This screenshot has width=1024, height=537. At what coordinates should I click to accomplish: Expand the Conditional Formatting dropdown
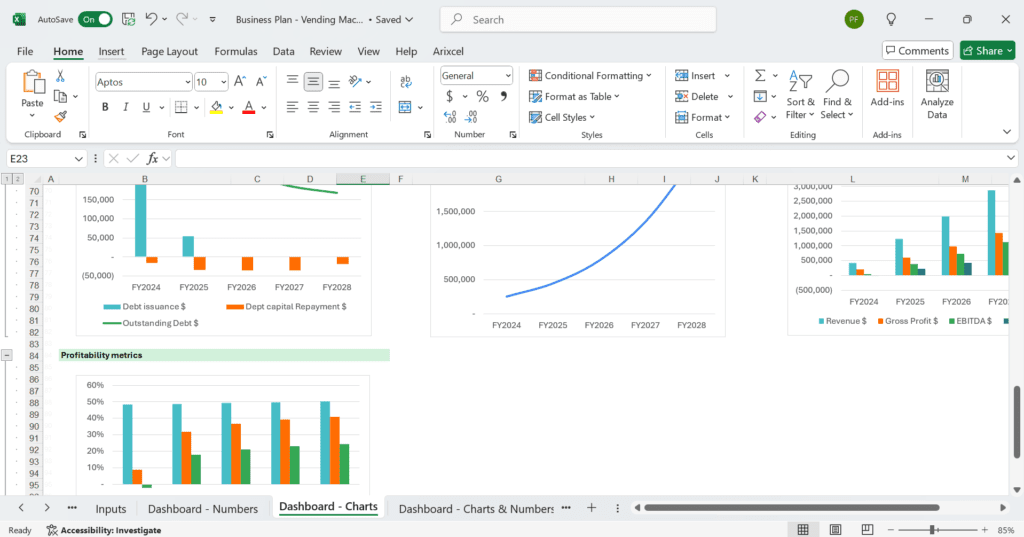click(x=590, y=76)
